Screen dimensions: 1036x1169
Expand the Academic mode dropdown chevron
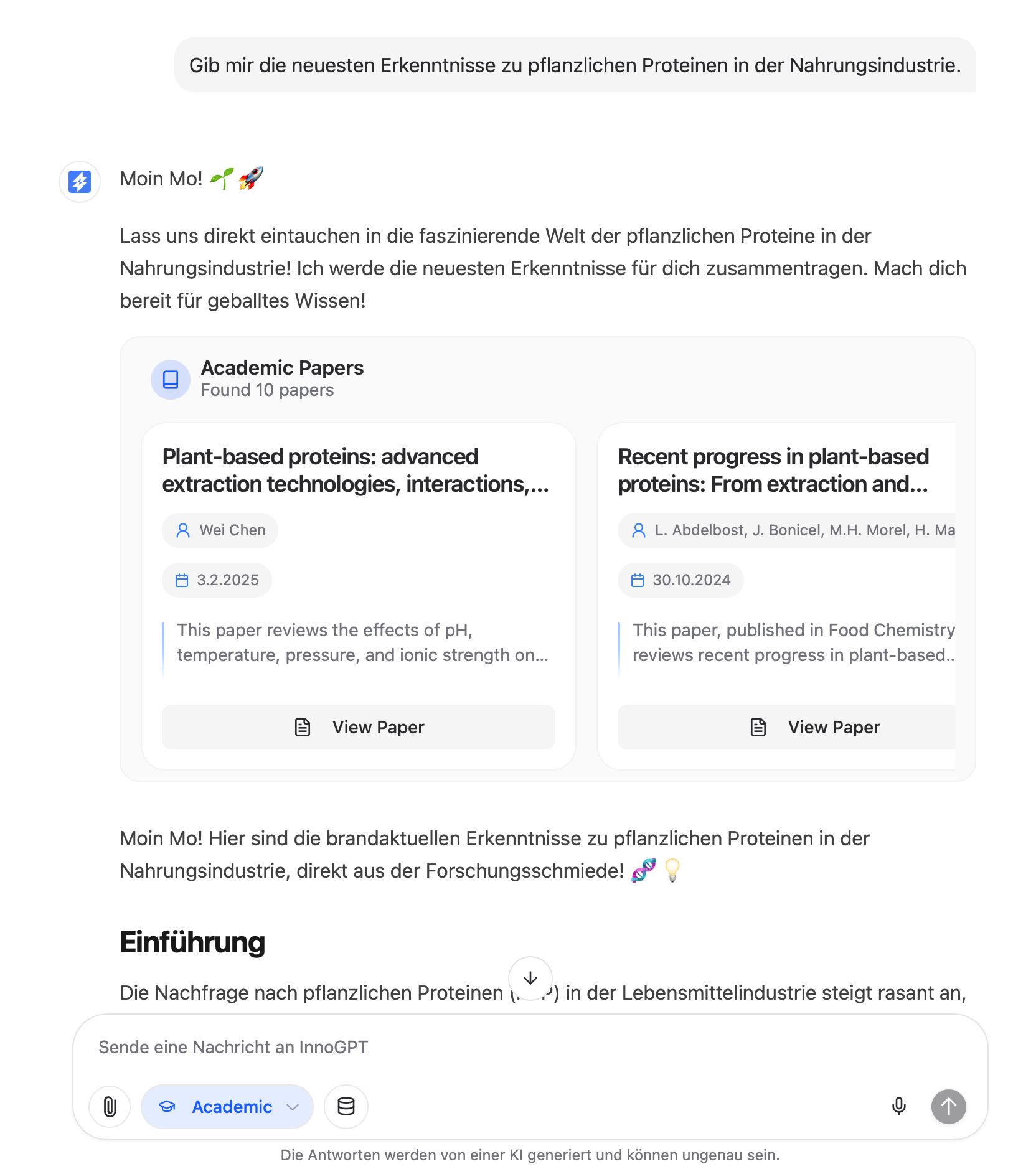tap(293, 1107)
